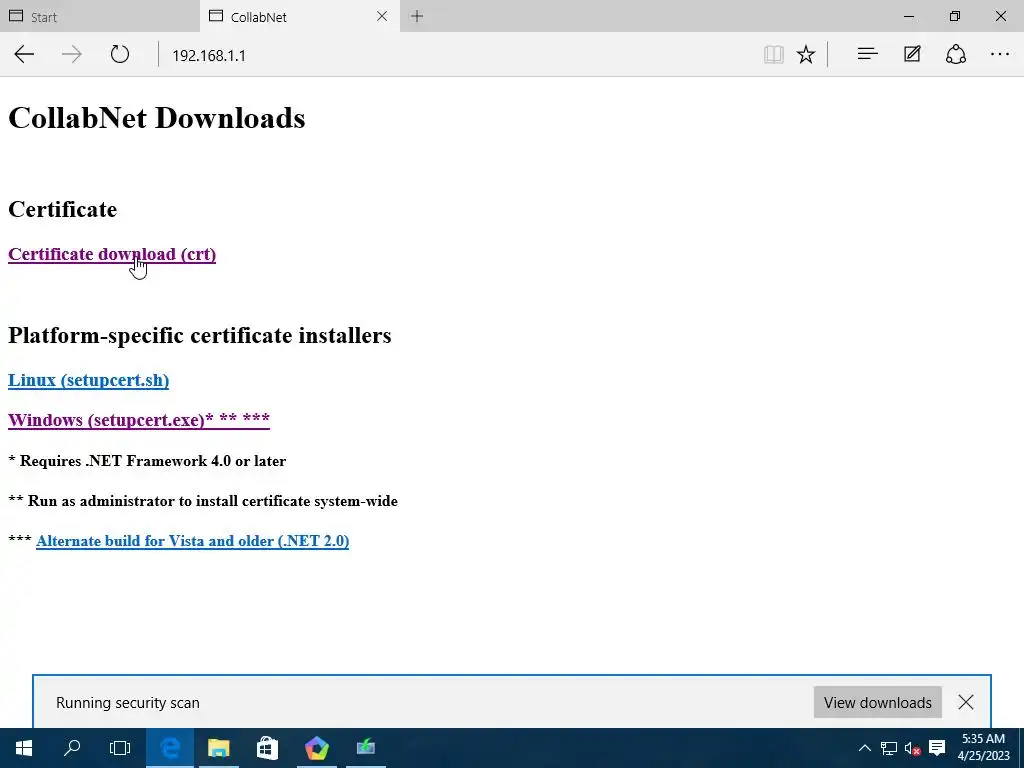The image size is (1024, 768).
Task: Add page to favorites with star icon
Action: coord(806,54)
